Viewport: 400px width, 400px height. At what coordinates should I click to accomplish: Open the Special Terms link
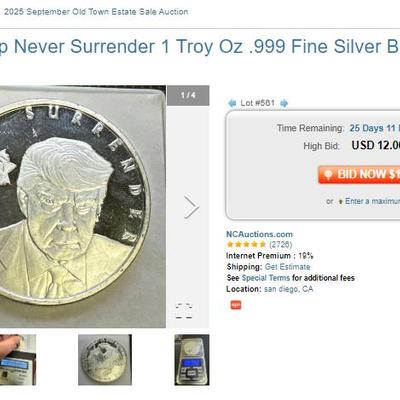pos(266,278)
